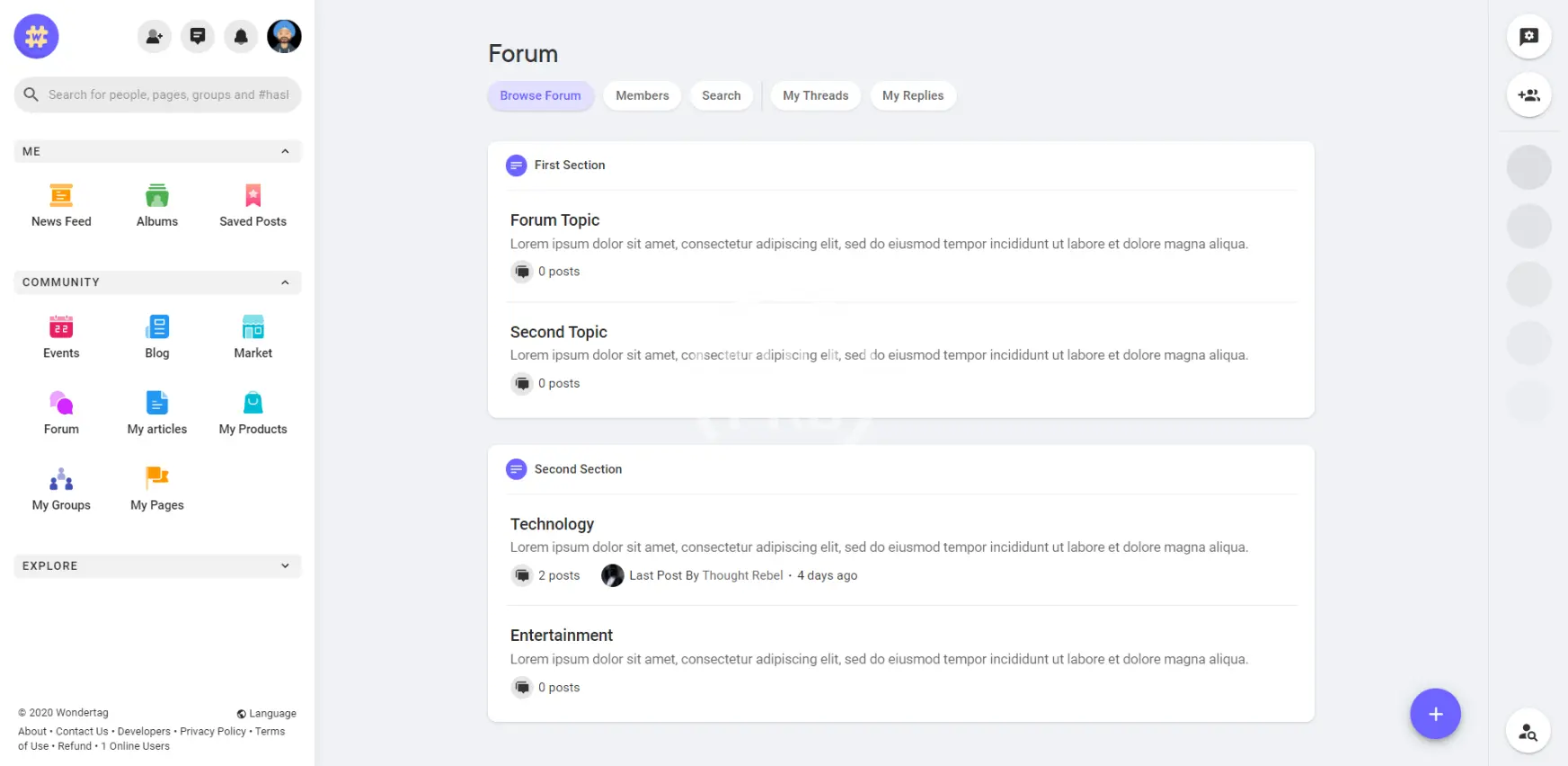
Task: Open My Groups icon
Action: coord(61,479)
